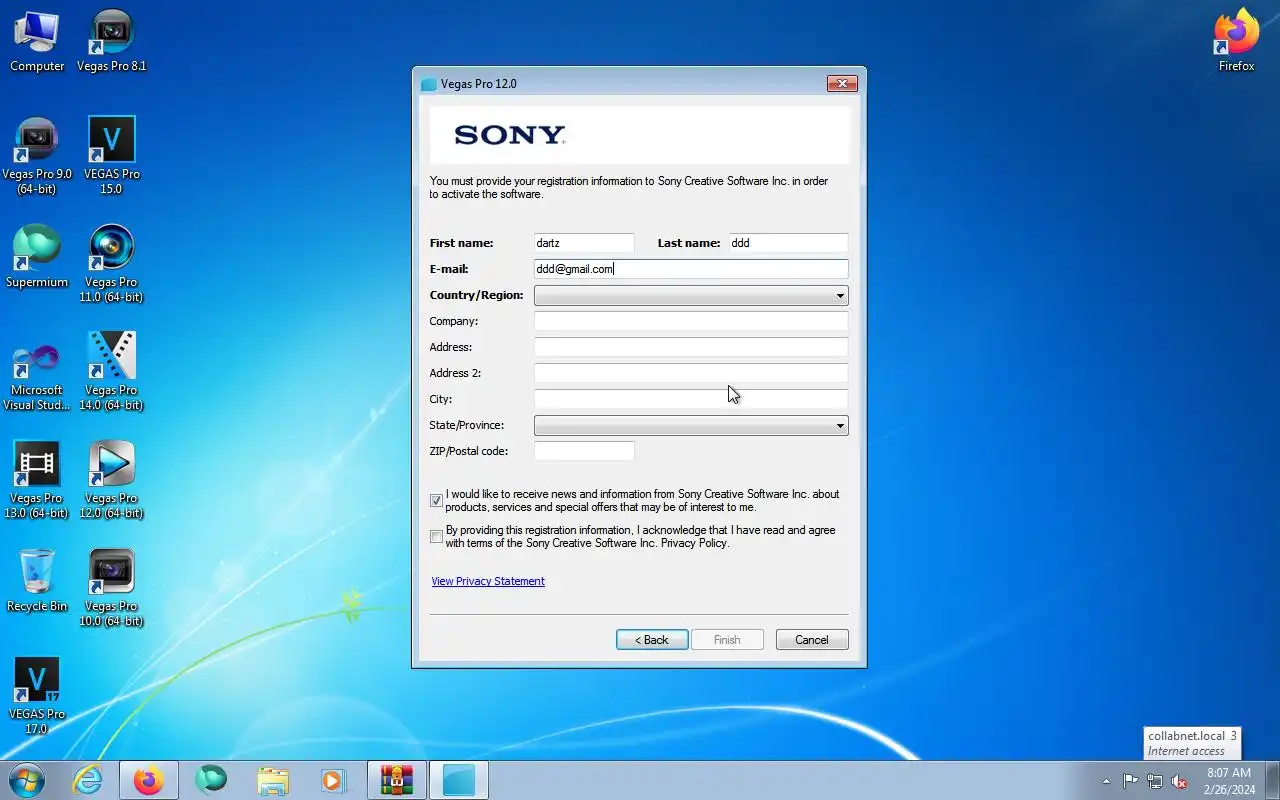Focus the Company field
This screenshot has width=1280, height=800.
[x=691, y=321]
